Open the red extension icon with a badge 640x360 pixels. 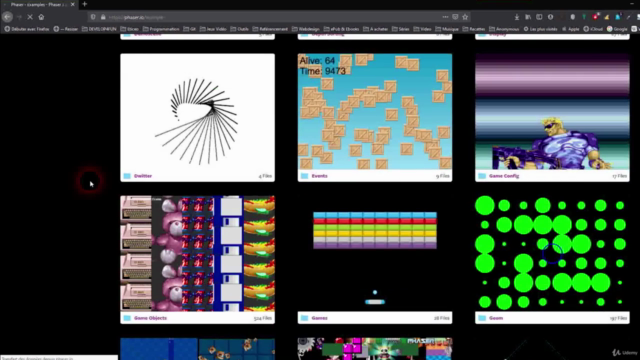[596, 17]
